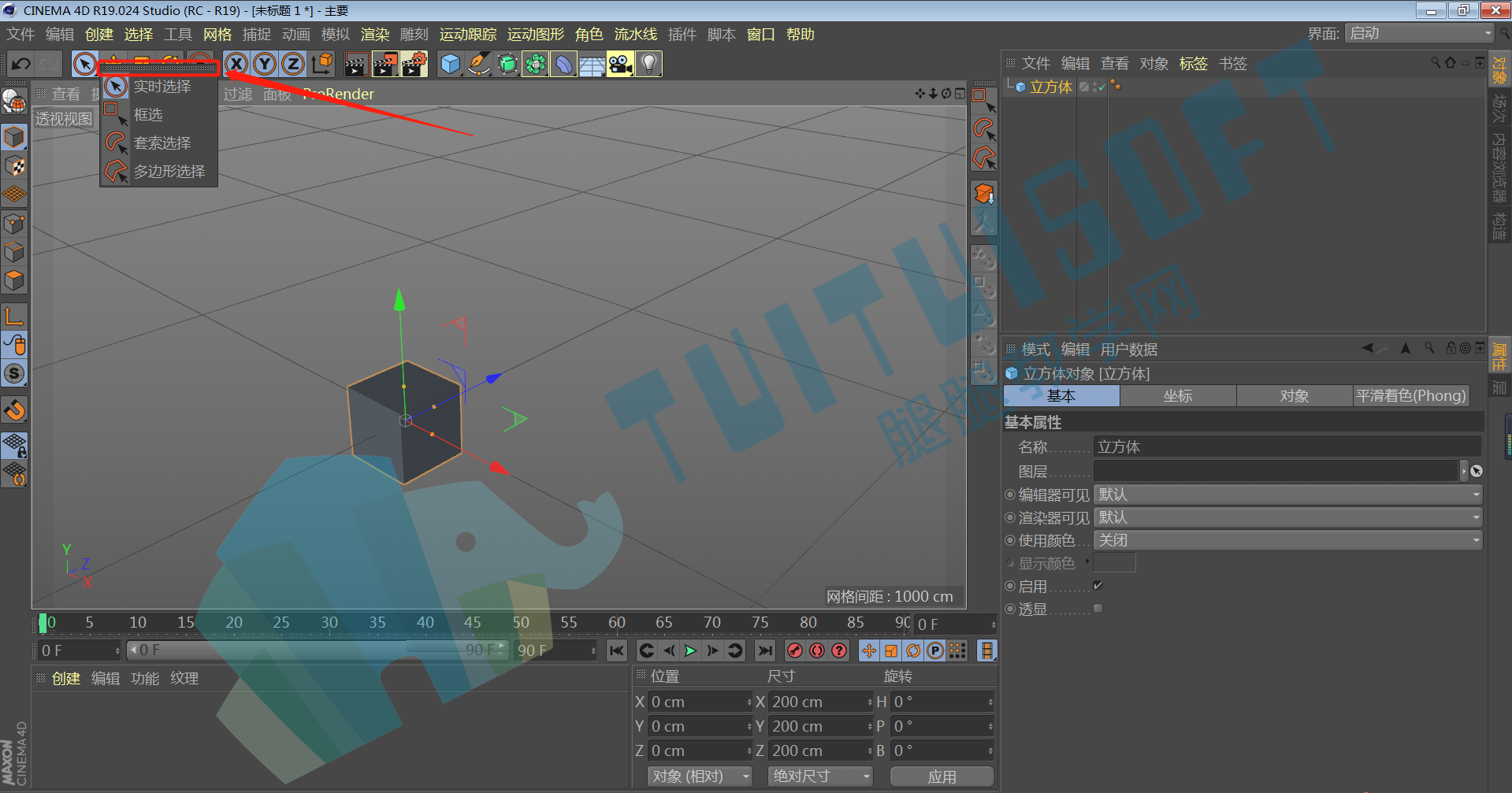Click the Floor environment grid icon
Viewport: 1512px width, 793px height.
(592, 64)
